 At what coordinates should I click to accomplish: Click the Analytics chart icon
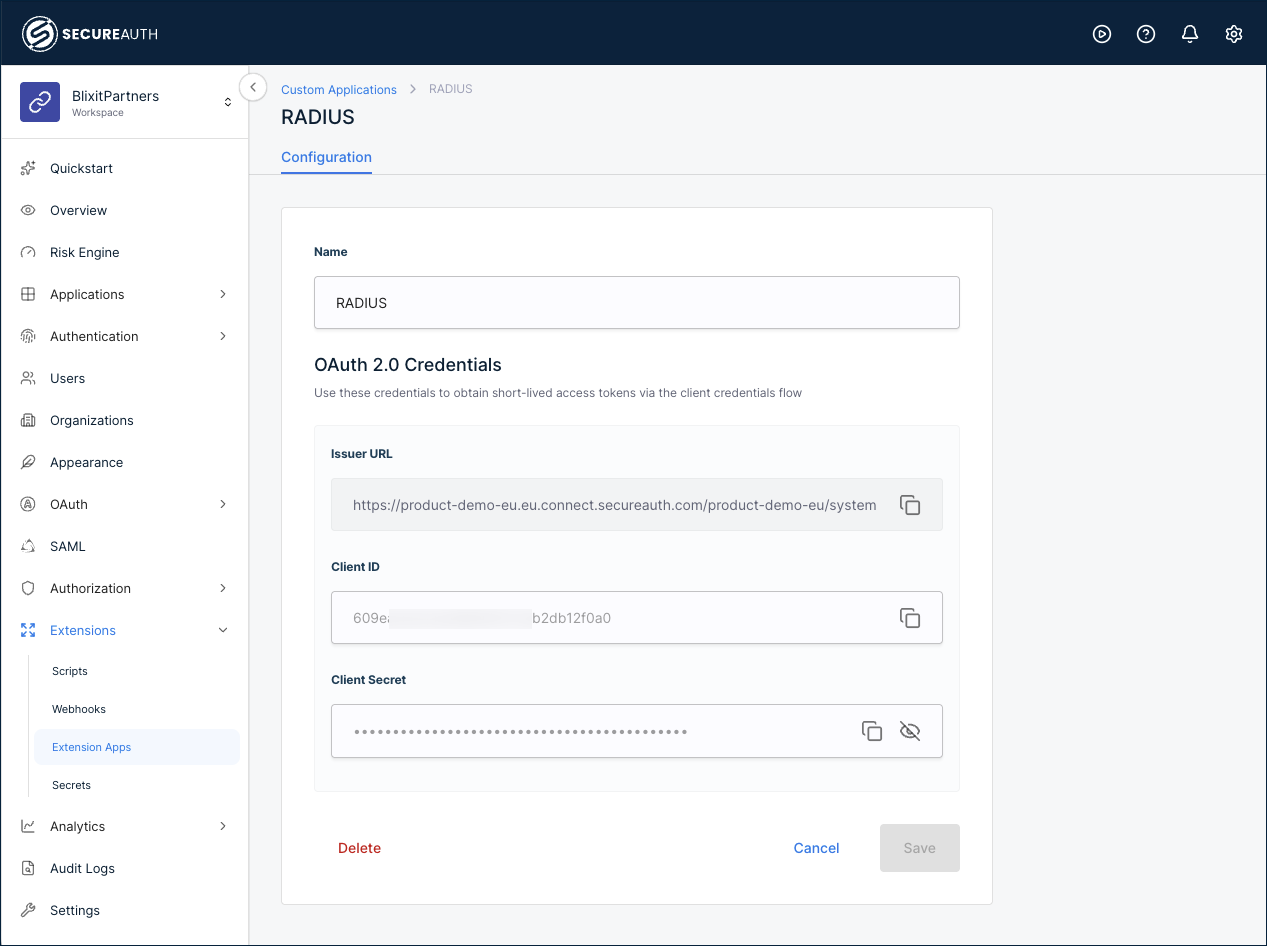(28, 826)
